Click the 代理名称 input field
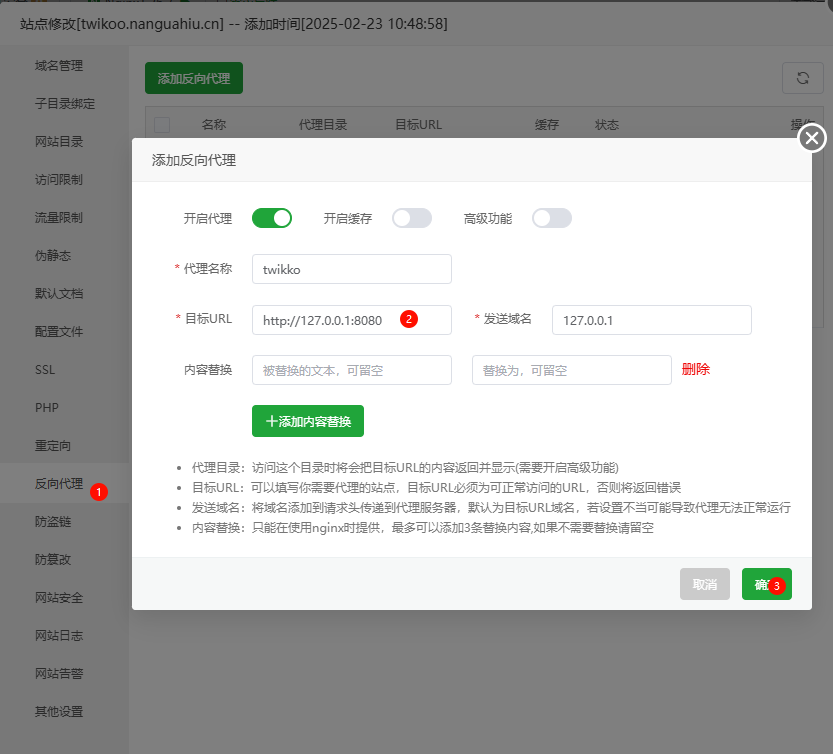833x754 pixels. [x=351, y=269]
